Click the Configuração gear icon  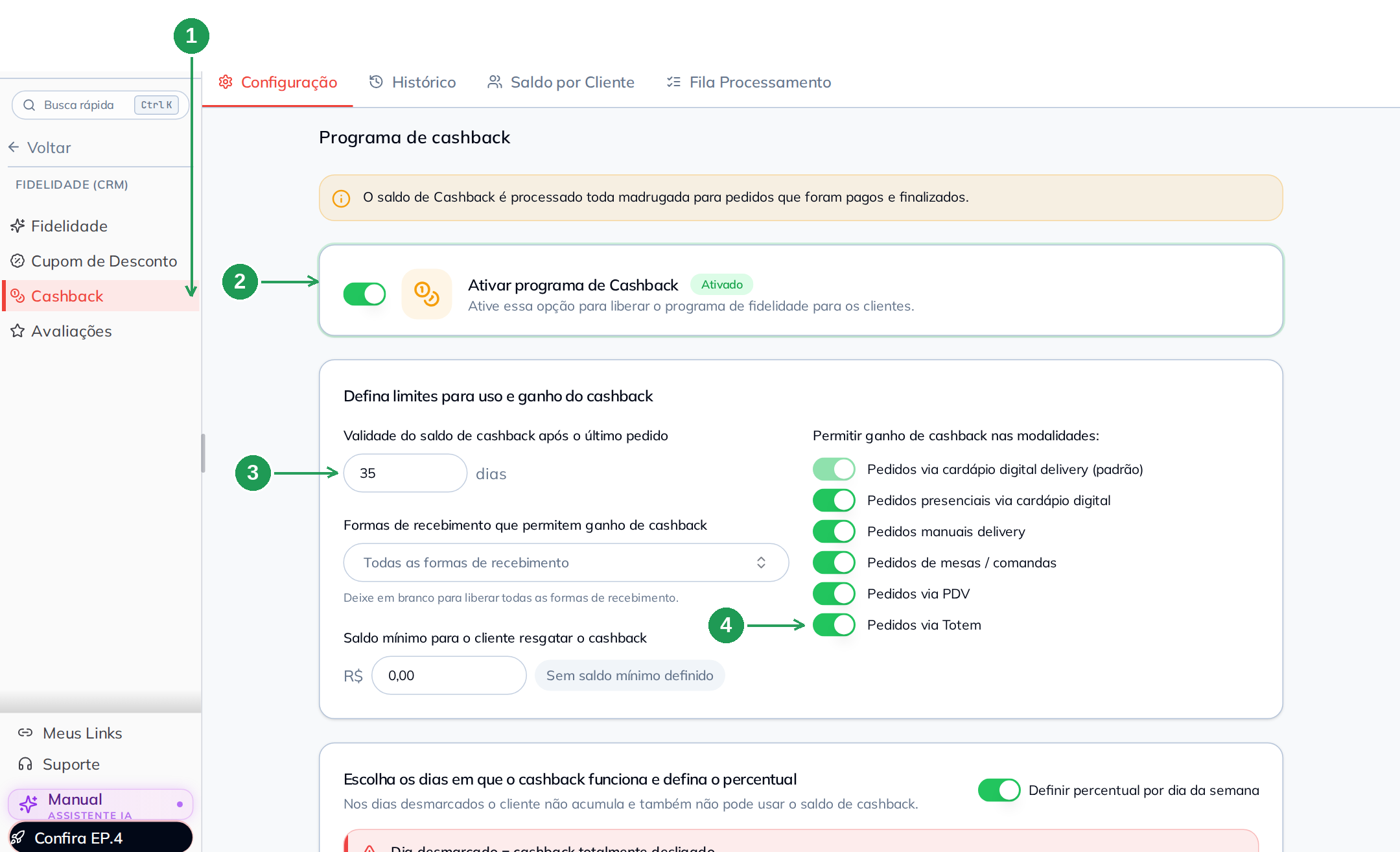click(226, 82)
